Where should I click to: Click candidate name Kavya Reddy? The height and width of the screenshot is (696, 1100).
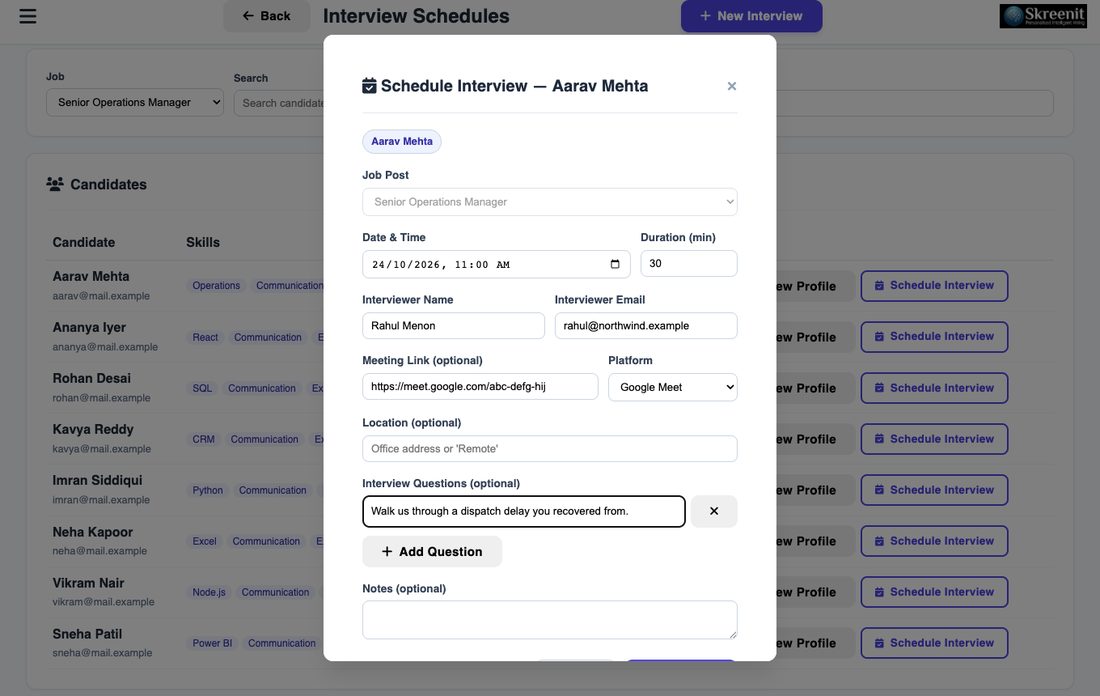93,429
